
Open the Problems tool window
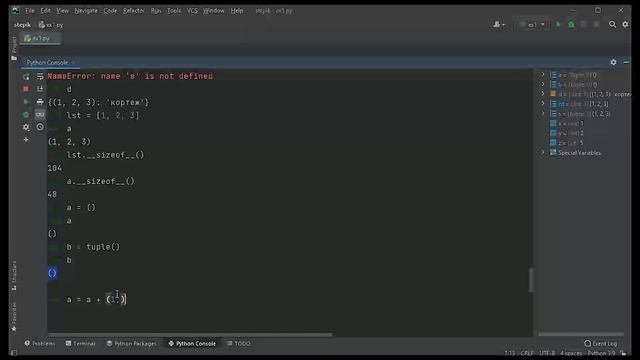[40, 344]
